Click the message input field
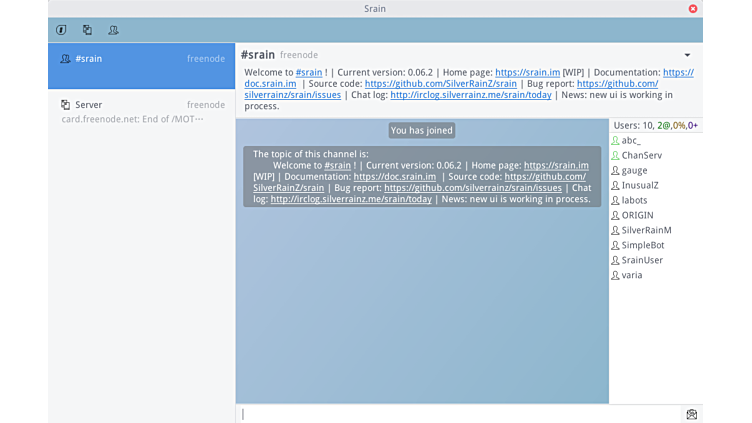The height and width of the screenshot is (423, 752). click(460, 414)
